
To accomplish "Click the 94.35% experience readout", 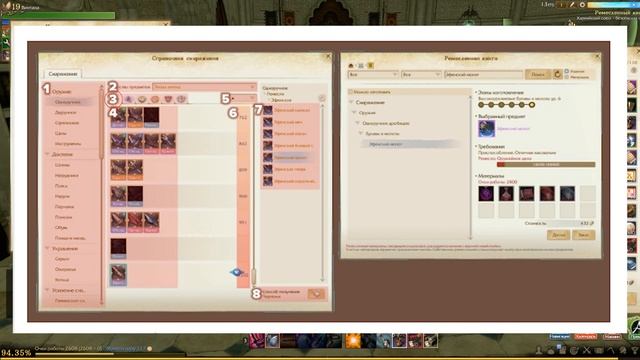I will [x=16, y=352].
